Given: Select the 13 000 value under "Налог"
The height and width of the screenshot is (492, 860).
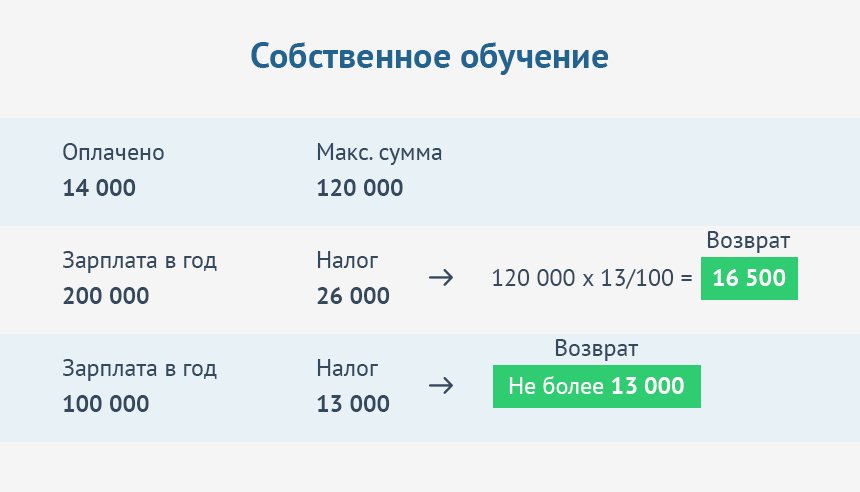Looking at the screenshot, I should [353, 404].
